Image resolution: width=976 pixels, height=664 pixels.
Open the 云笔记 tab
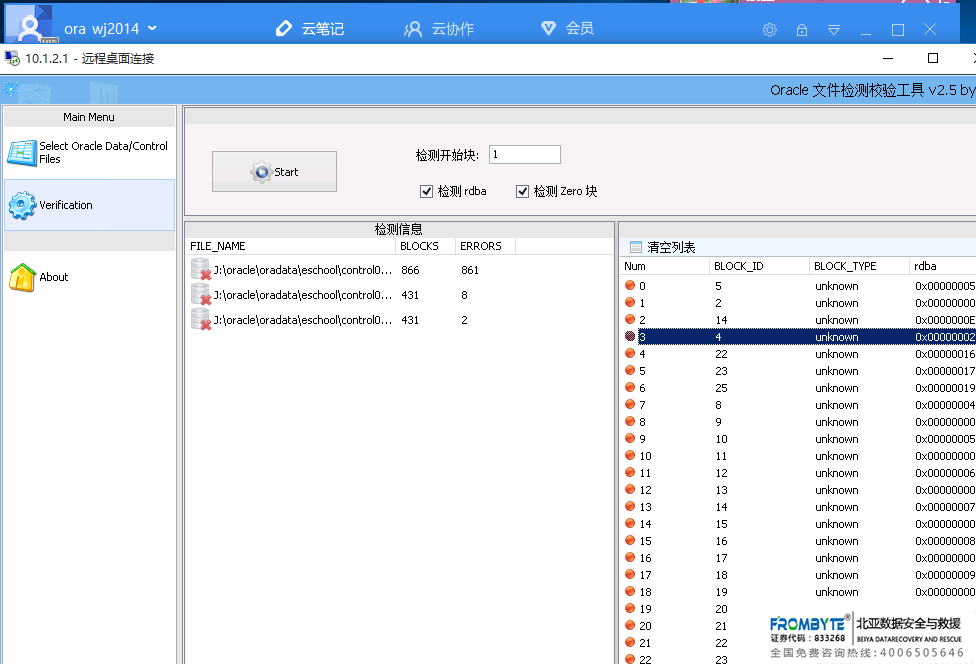click(310, 29)
